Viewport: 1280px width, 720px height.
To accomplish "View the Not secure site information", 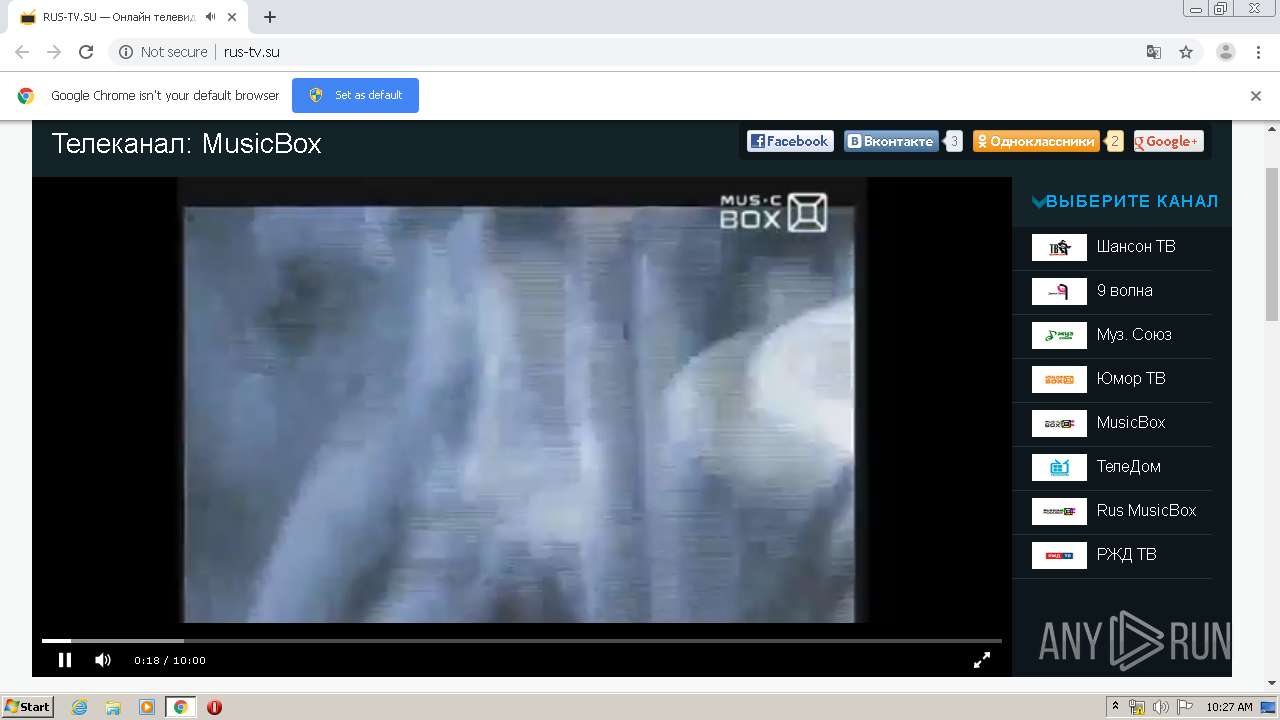I will click(x=163, y=52).
